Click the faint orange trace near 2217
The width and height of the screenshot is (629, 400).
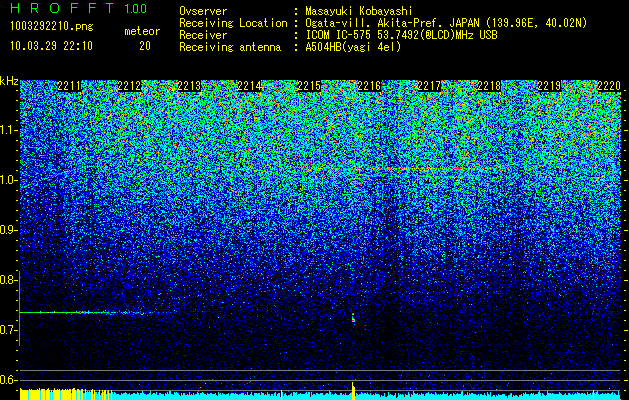point(433,169)
